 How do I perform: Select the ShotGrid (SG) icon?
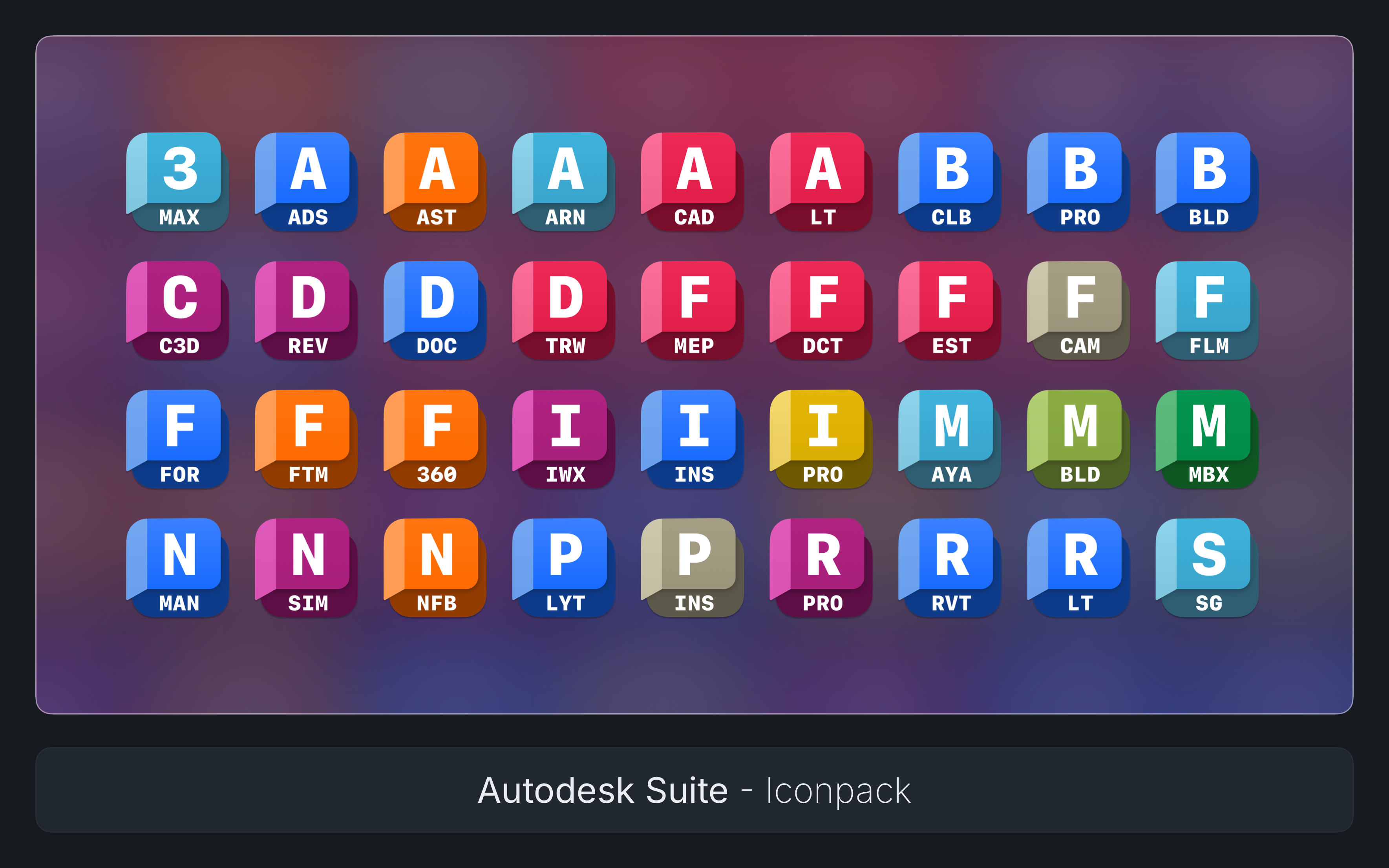tap(1206, 567)
